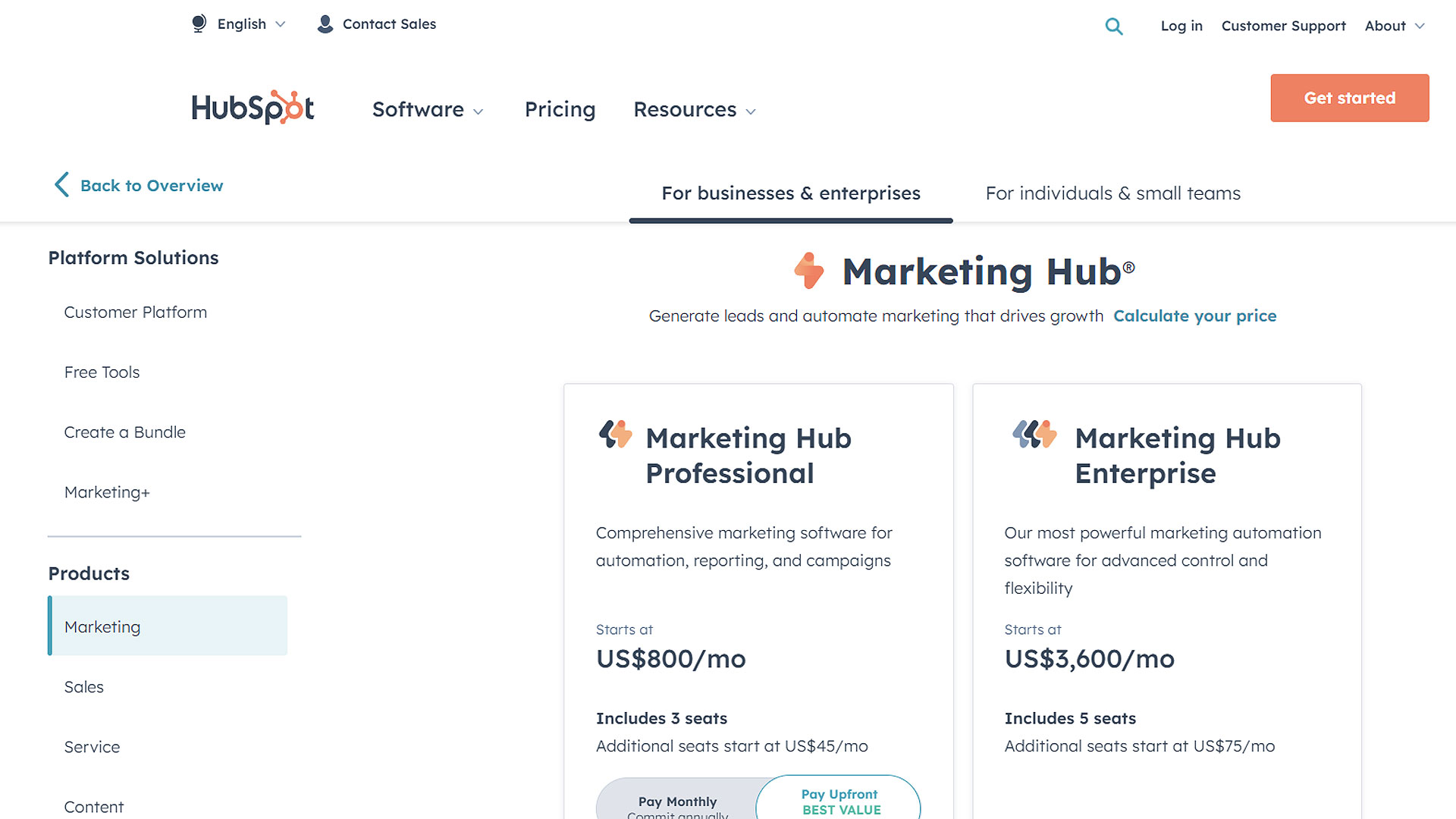Click Includes 5 seats text
Image resolution: width=1456 pixels, height=819 pixels.
[1070, 718]
